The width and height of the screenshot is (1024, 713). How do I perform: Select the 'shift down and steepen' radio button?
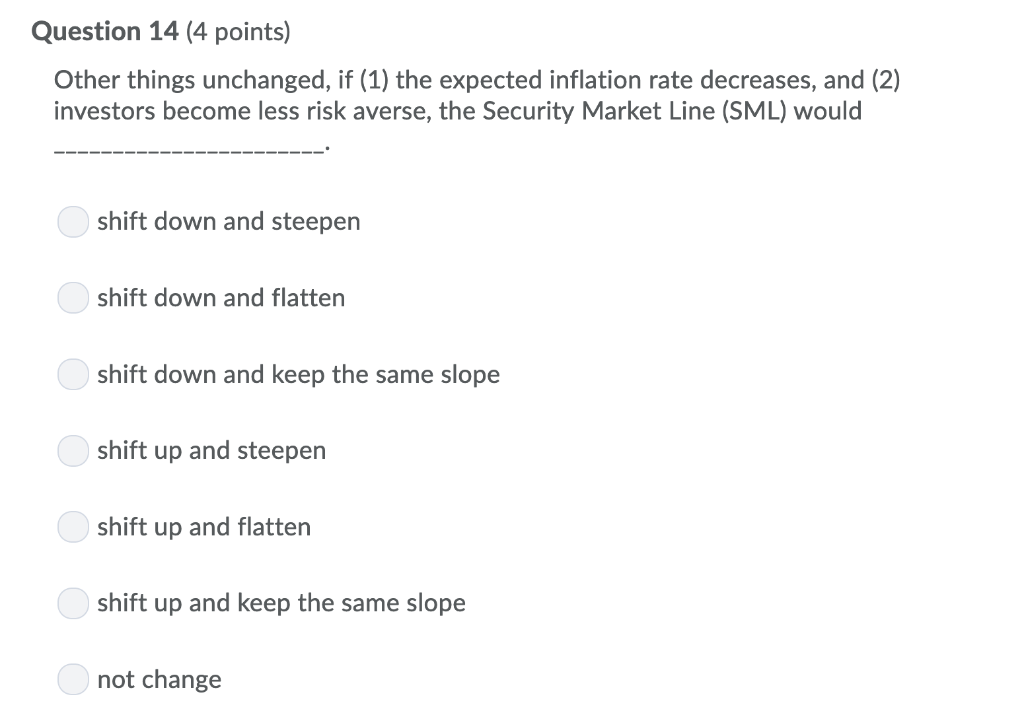point(72,222)
